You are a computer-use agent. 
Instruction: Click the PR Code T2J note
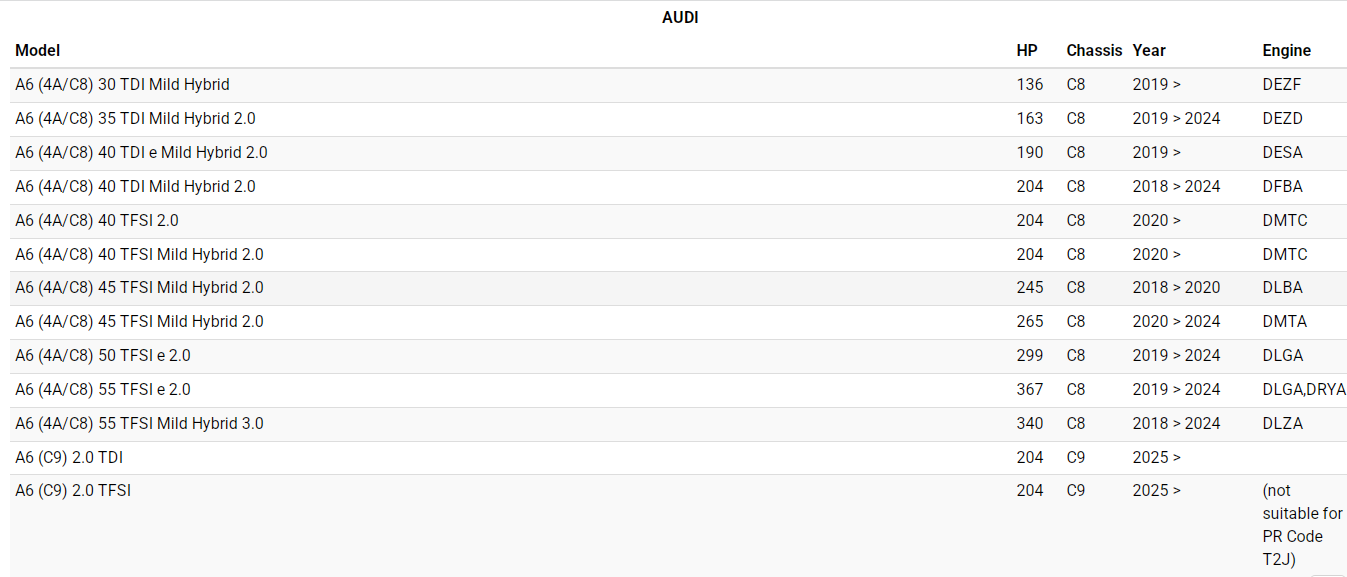(1302, 525)
